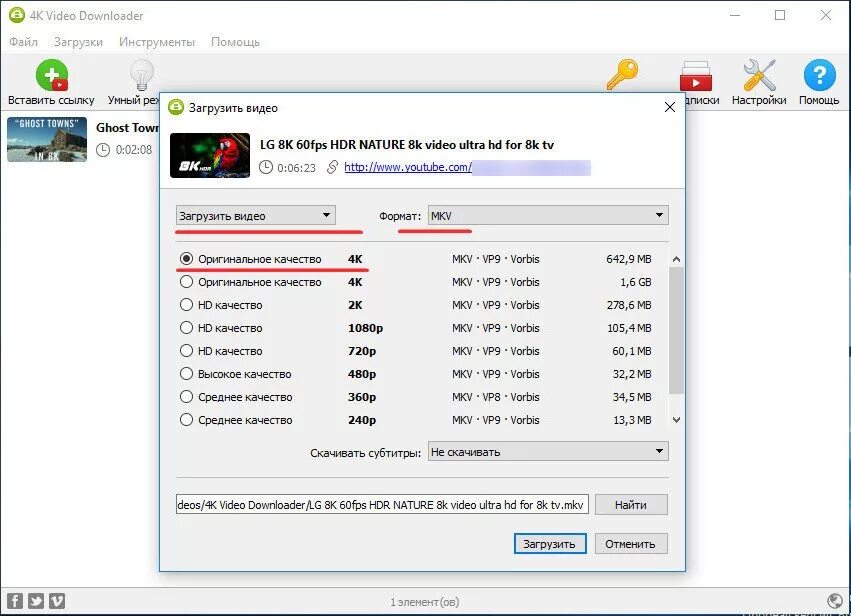Click the golden key activation icon
The height and width of the screenshot is (616, 851).
click(622, 74)
